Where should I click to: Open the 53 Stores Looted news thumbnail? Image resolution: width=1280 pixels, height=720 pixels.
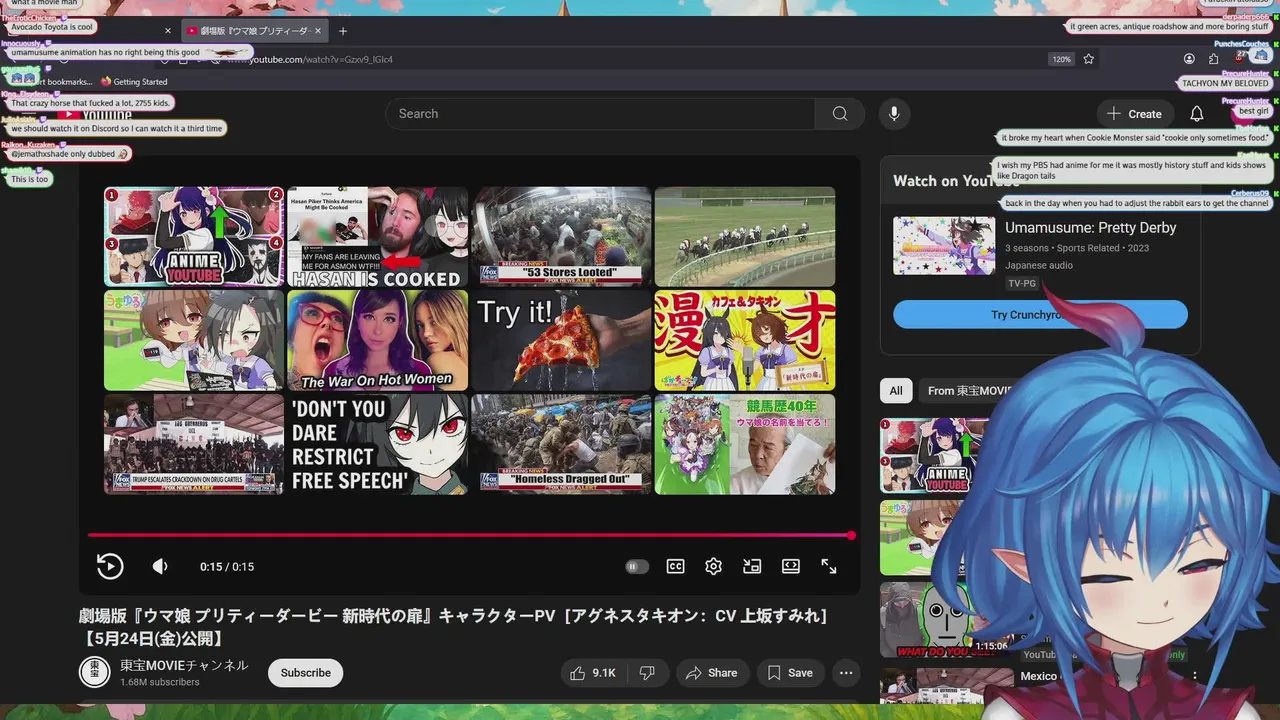tap(561, 237)
